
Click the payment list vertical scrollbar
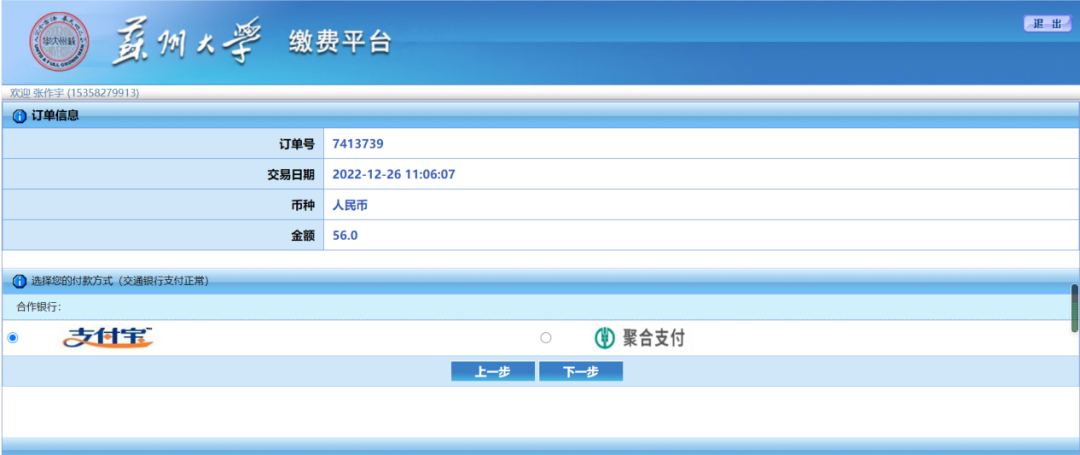(x=1074, y=308)
